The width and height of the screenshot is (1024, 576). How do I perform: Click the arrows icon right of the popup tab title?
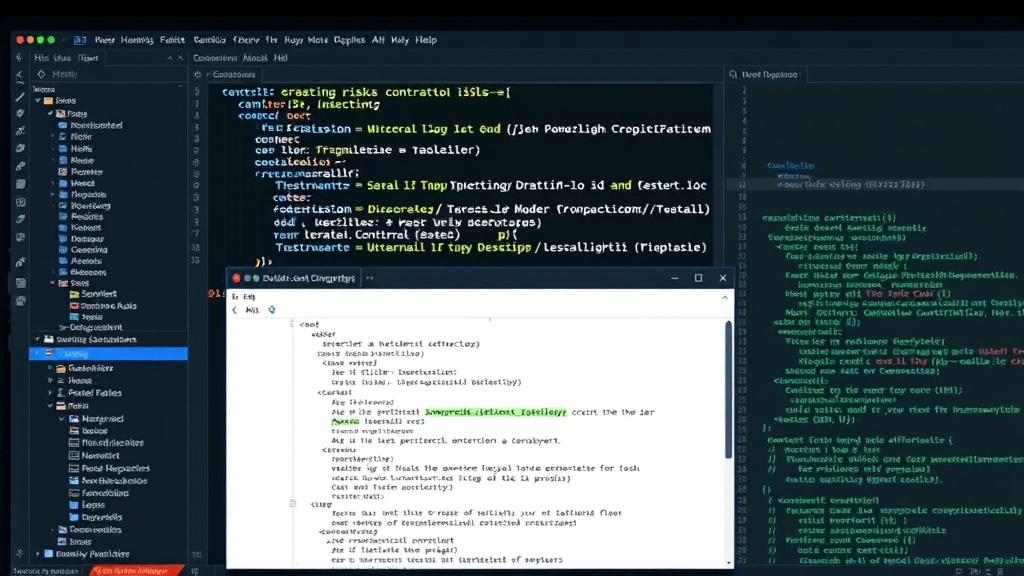(370, 278)
